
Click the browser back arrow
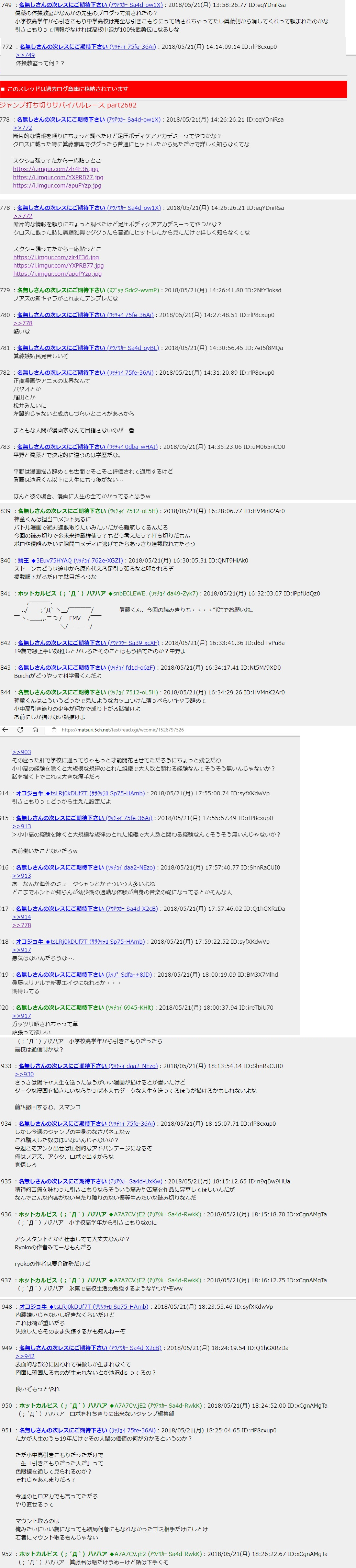pos(5,730)
